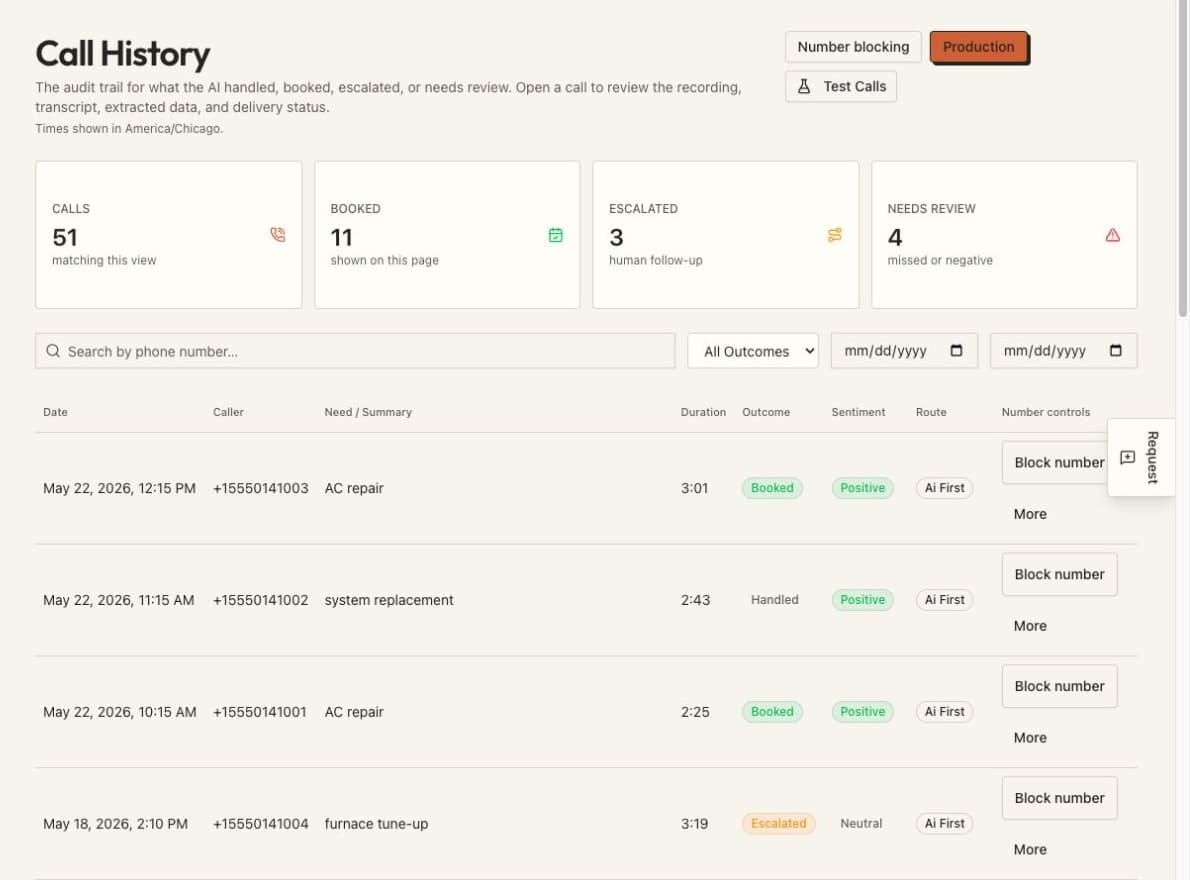Expand More for the 12:15 PM call
This screenshot has height=880, width=1190.
[x=1030, y=514]
